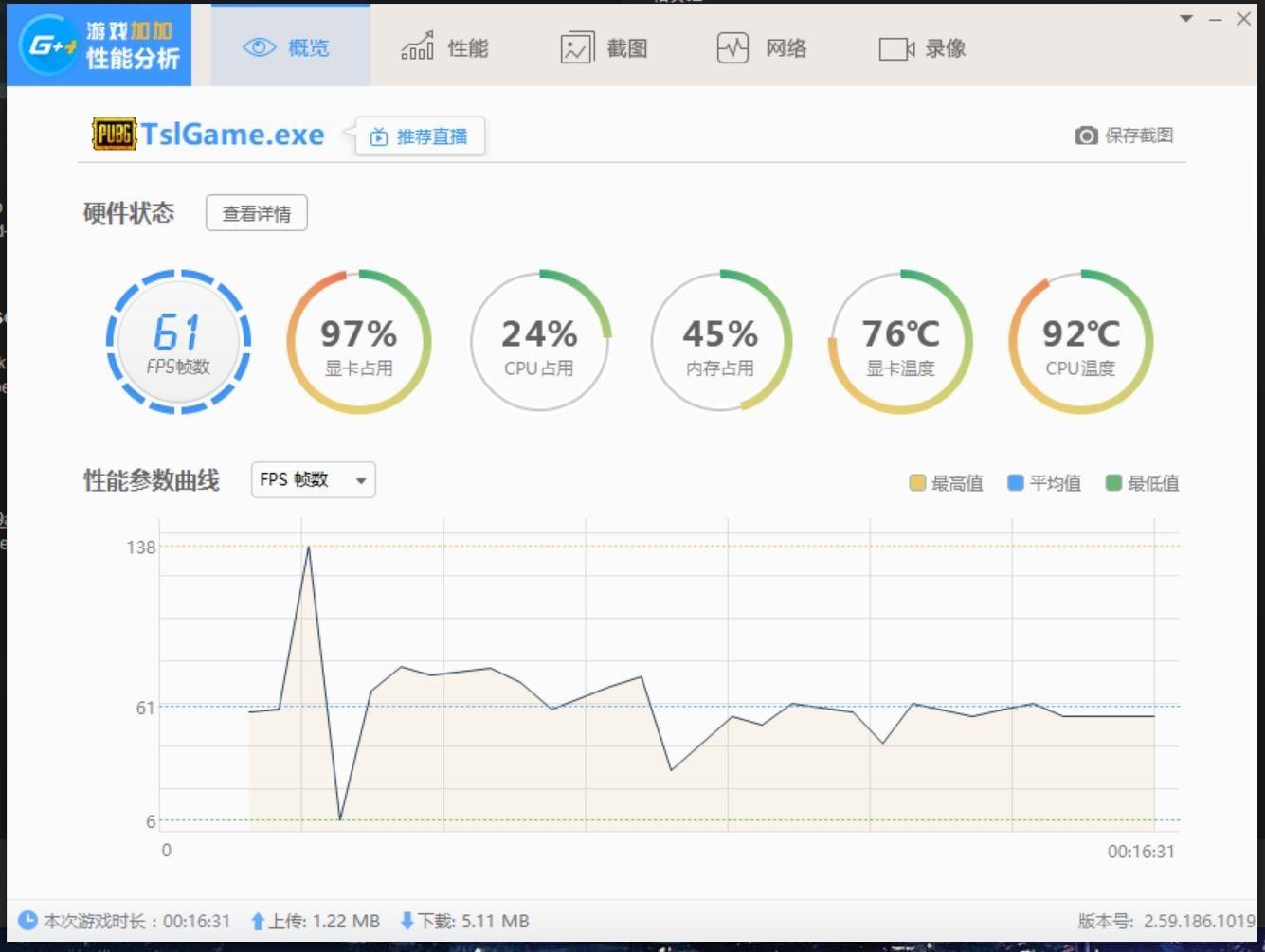Click the 138 max value axis label
1265x952 pixels.
pos(140,547)
